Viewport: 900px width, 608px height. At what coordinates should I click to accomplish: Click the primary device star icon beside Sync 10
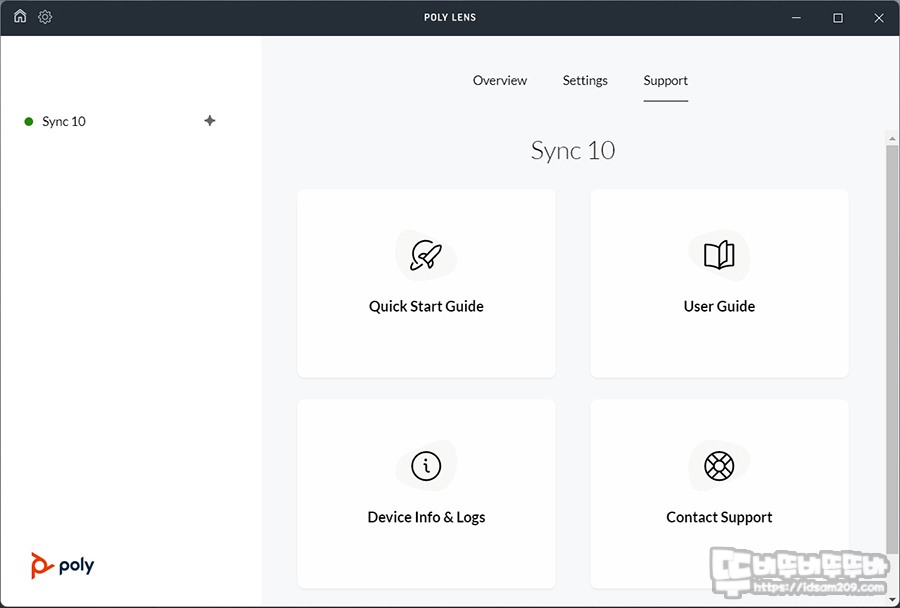pos(210,121)
